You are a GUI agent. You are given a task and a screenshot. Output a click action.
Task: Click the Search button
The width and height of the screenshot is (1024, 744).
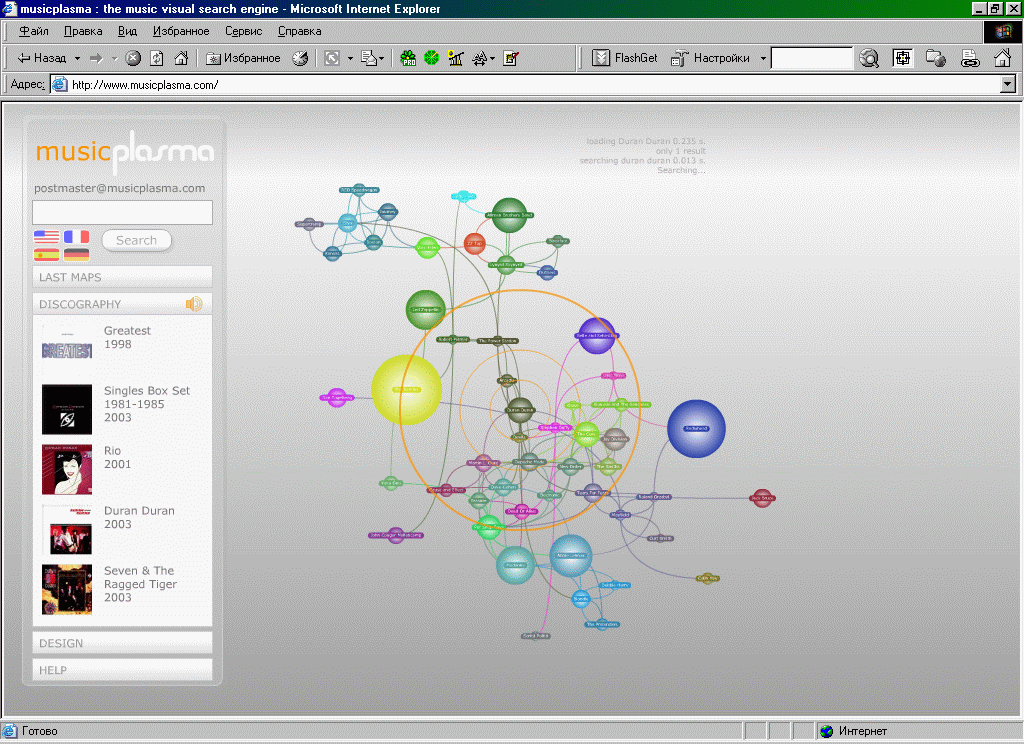(x=136, y=240)
